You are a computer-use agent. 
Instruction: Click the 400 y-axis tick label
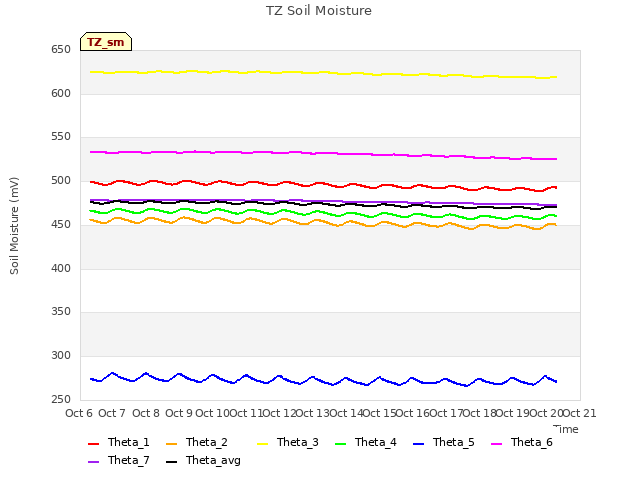pyautogui.click(x=61, y=269)
